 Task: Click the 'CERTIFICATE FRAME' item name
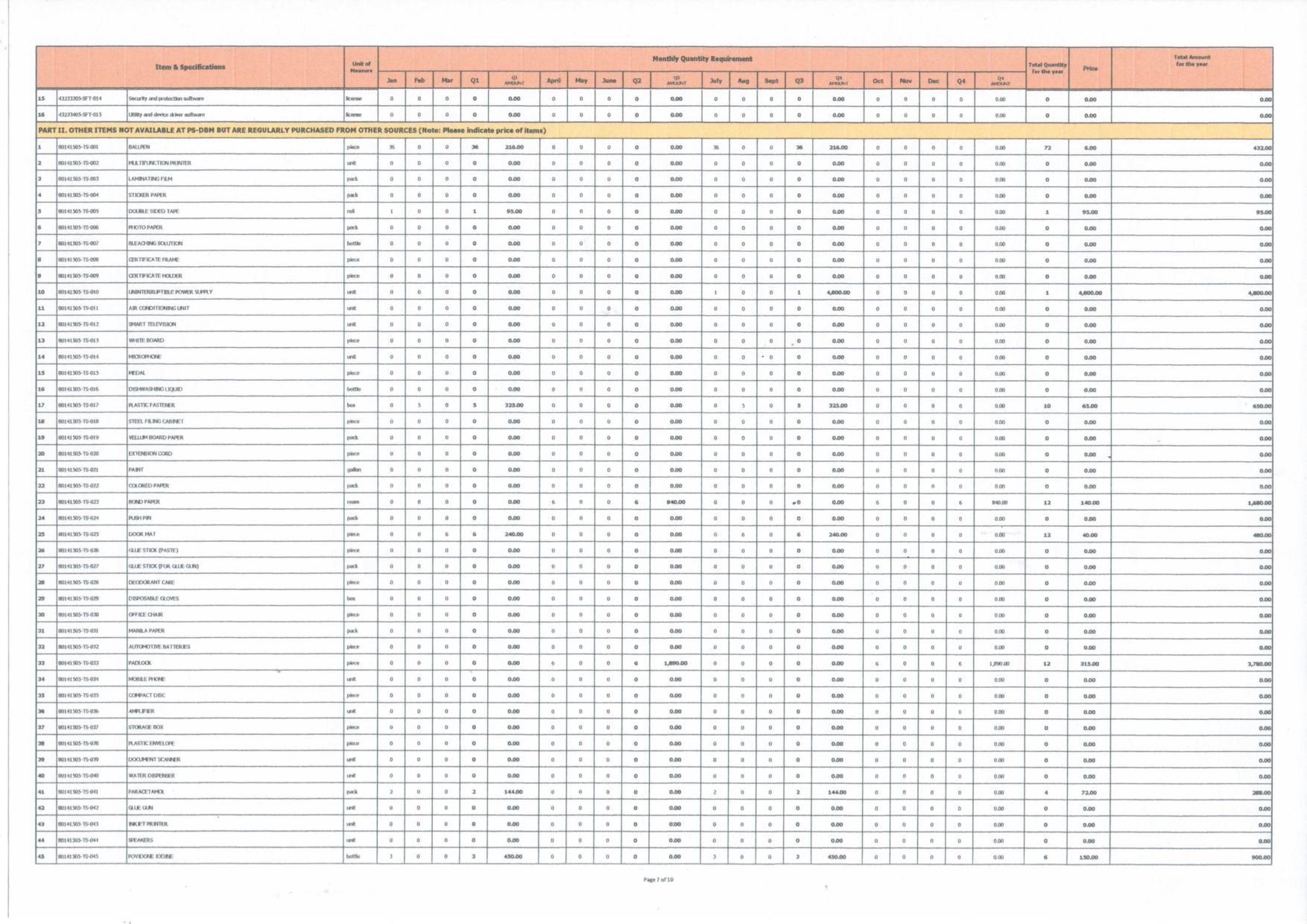[154, 260]
